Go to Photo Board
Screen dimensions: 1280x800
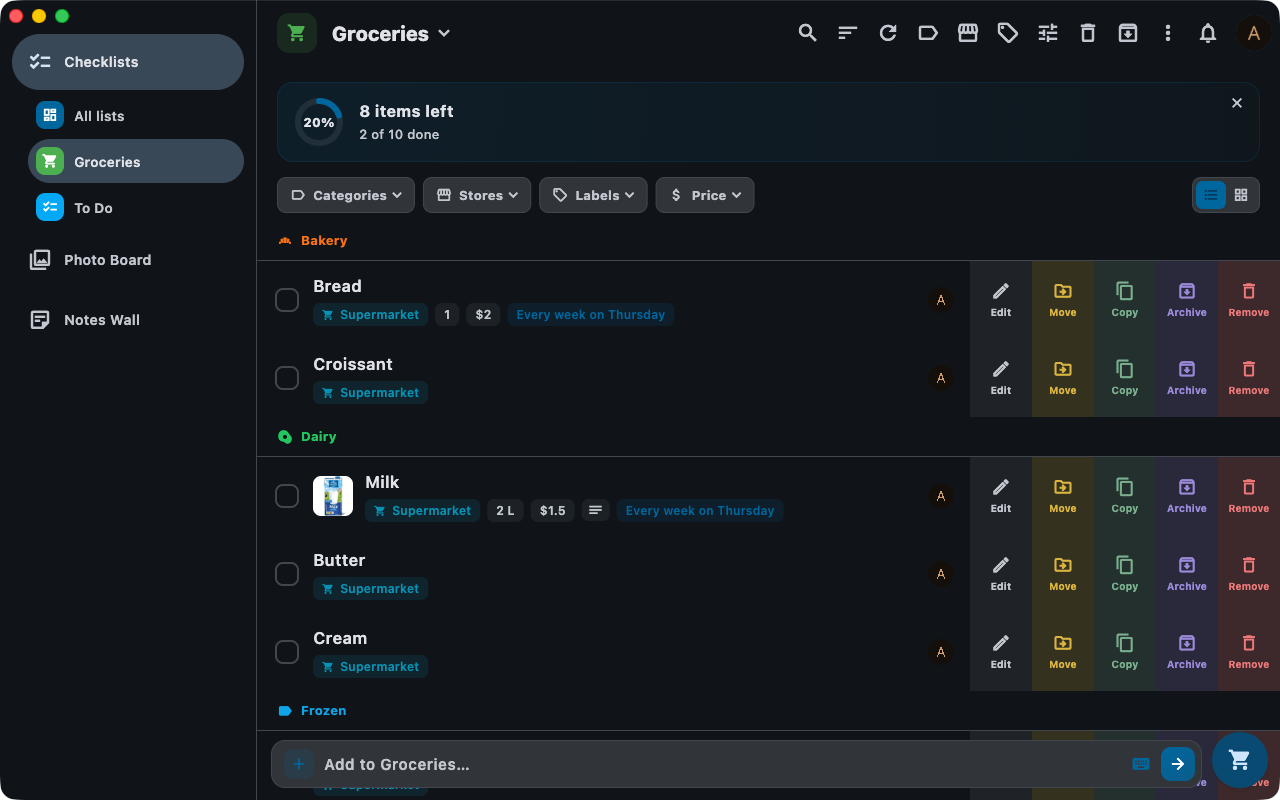tap(128, 260)
